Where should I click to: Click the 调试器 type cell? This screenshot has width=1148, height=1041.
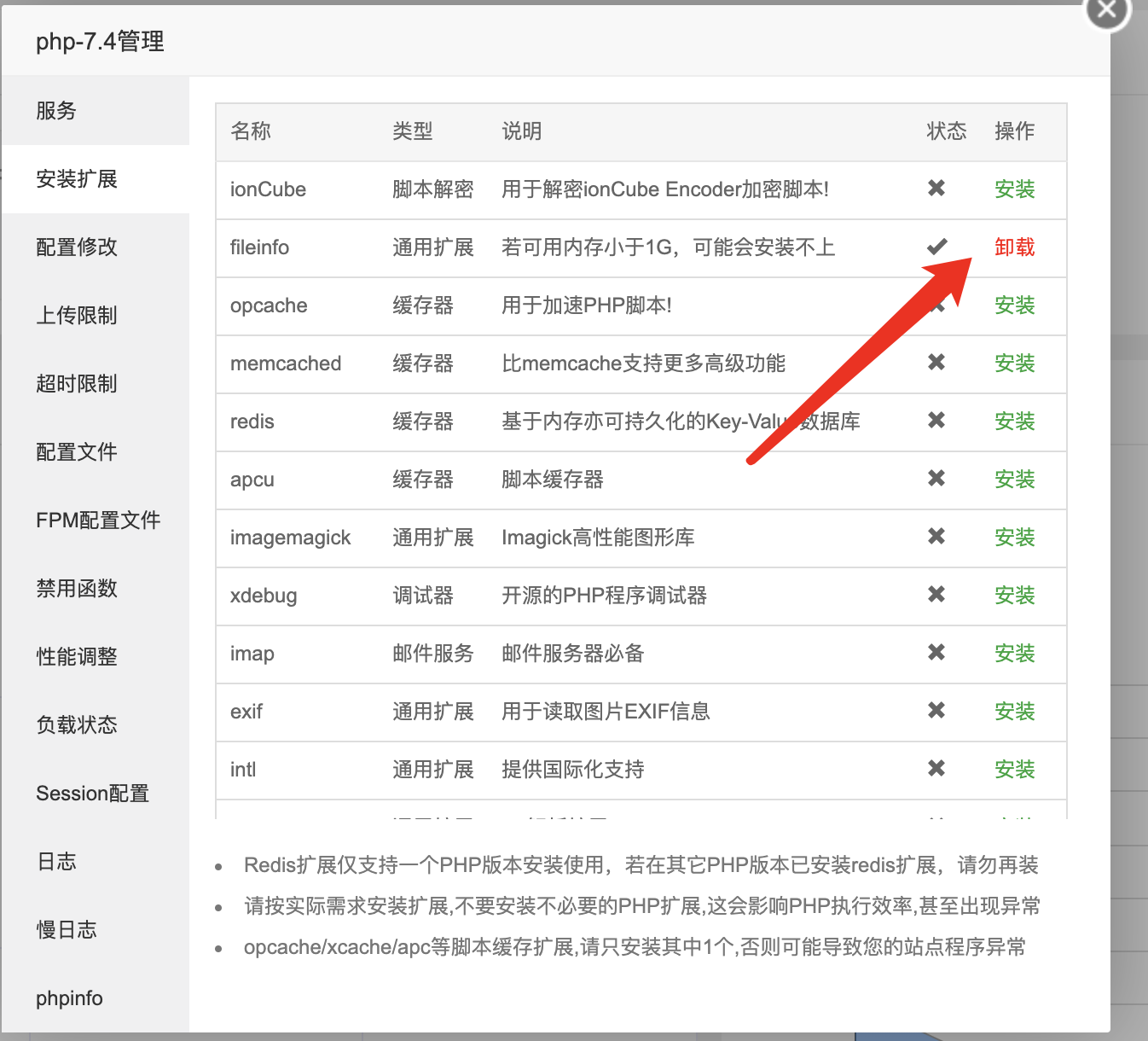click(x=423, y=596)
